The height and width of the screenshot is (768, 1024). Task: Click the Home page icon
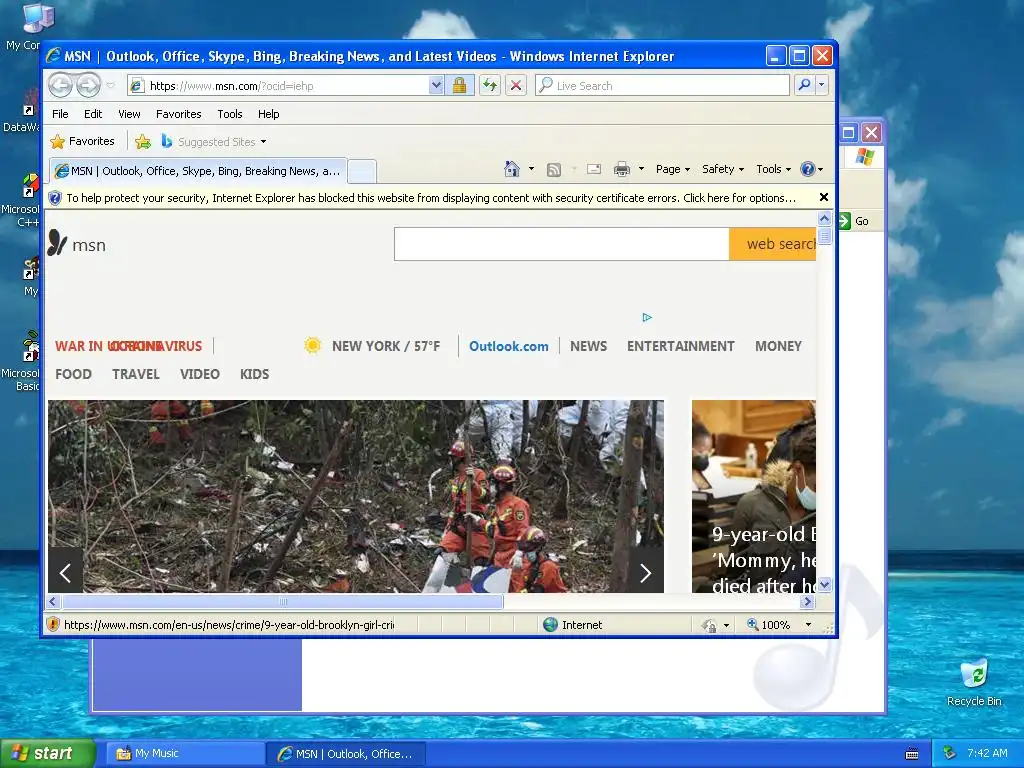[x=511, y=169]
